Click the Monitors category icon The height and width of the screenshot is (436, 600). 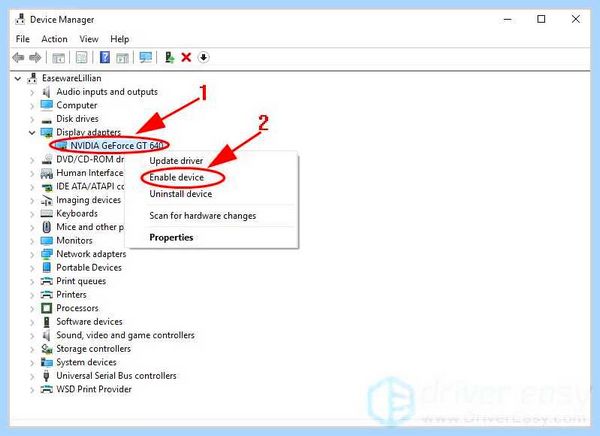[x=46, y=240]
